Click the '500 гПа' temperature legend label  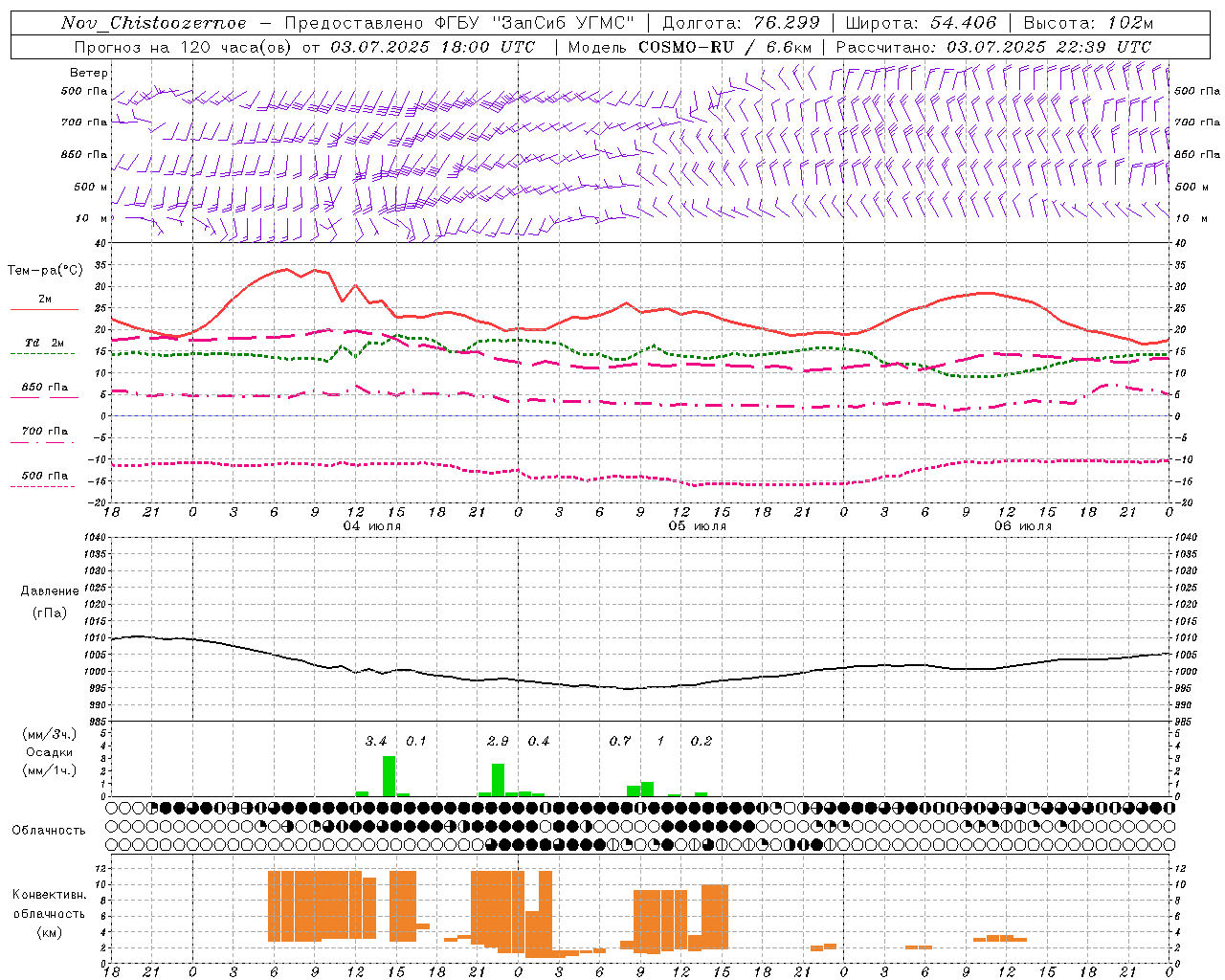click(45, 476)
